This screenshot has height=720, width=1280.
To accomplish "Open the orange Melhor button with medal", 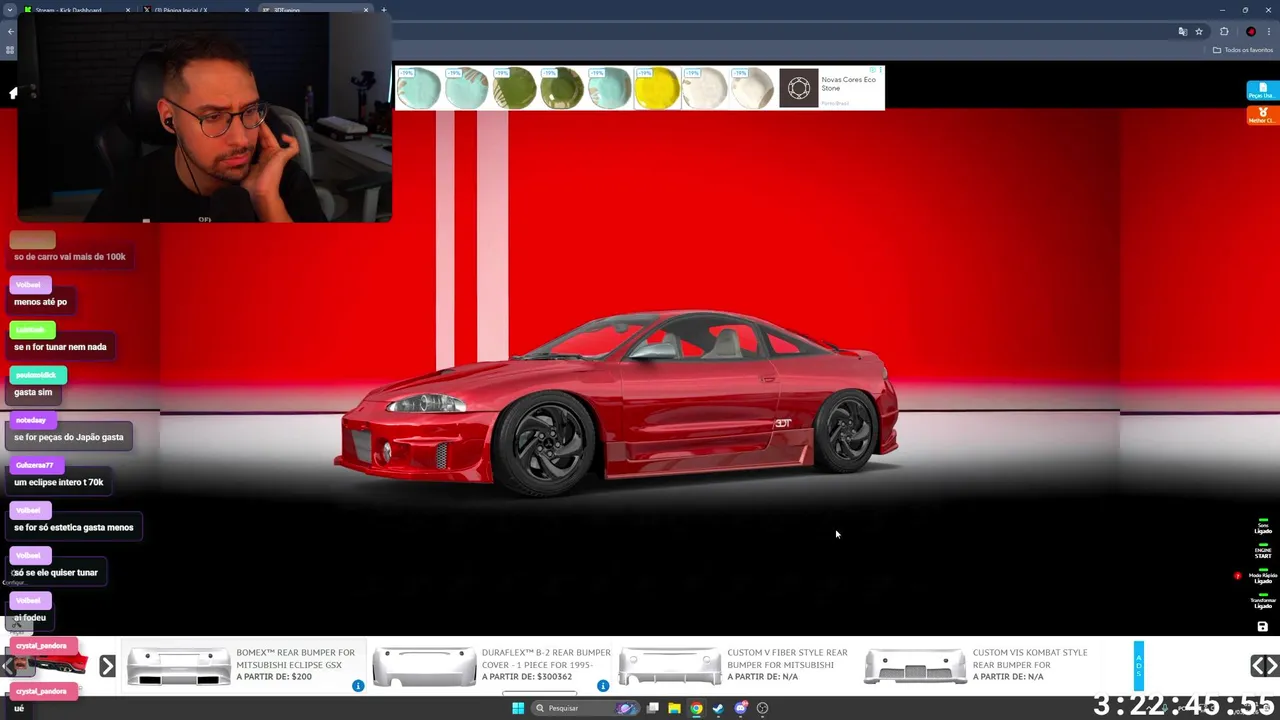I will (1262, 116).
